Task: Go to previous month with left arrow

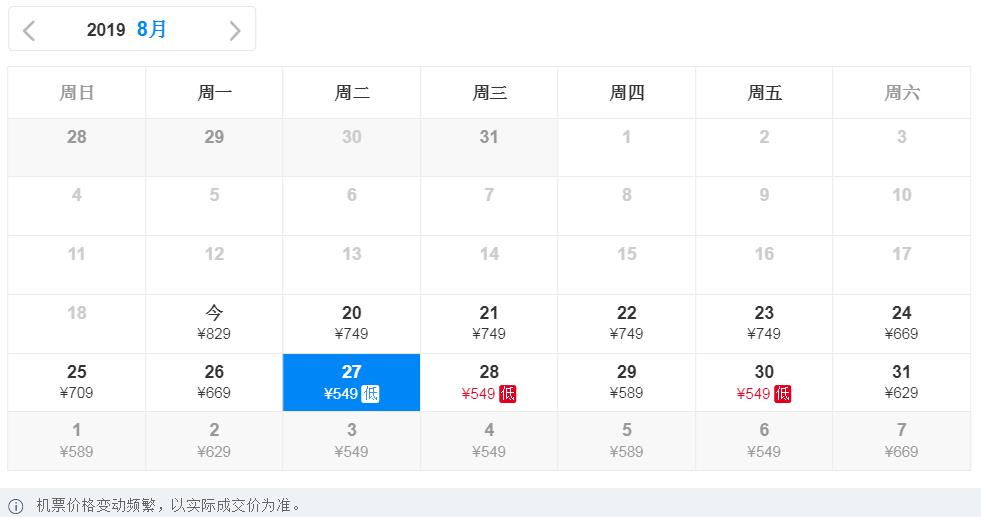Action: pos(29,31)
